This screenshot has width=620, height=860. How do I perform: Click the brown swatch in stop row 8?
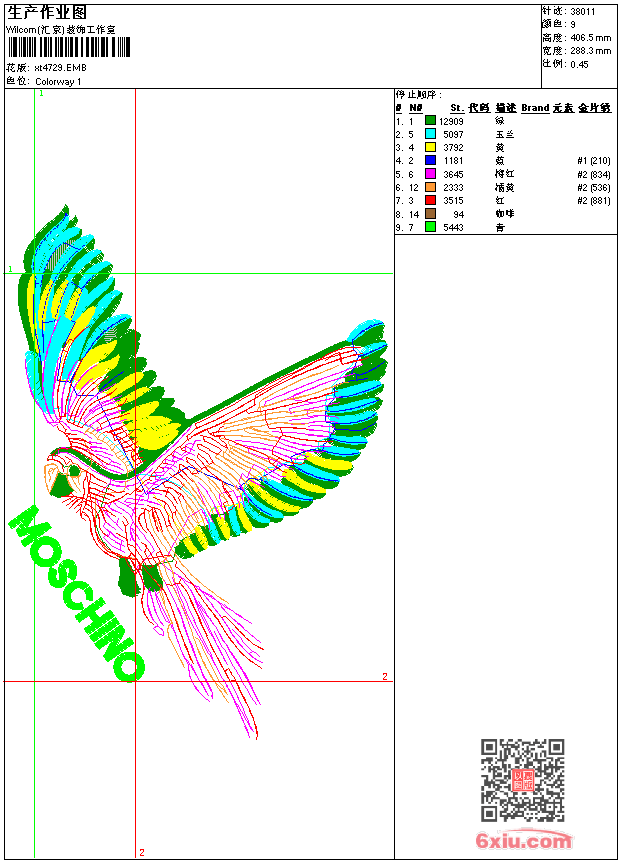coord(430,213)
